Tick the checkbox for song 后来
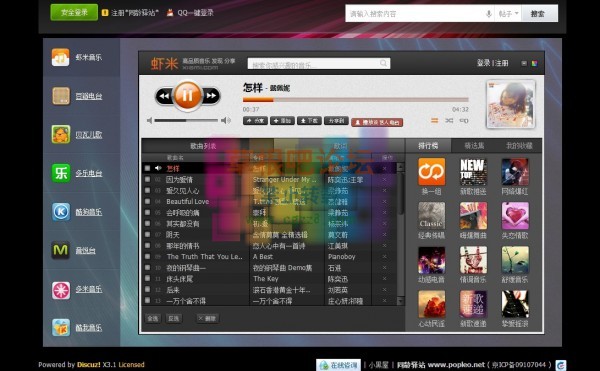600x371 pixels. pos(147,290)
